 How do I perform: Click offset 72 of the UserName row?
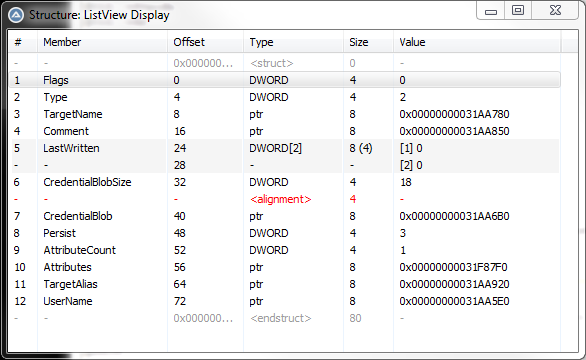(x=180, y=301)
